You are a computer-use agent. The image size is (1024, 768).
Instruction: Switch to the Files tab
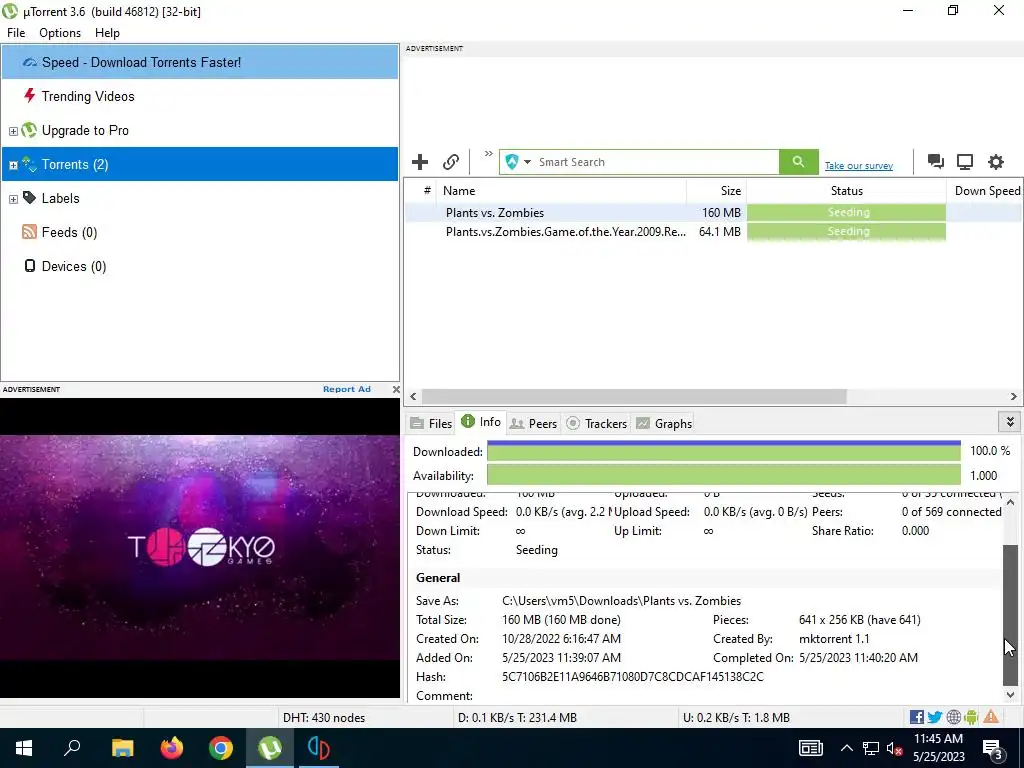pos(431,423)
